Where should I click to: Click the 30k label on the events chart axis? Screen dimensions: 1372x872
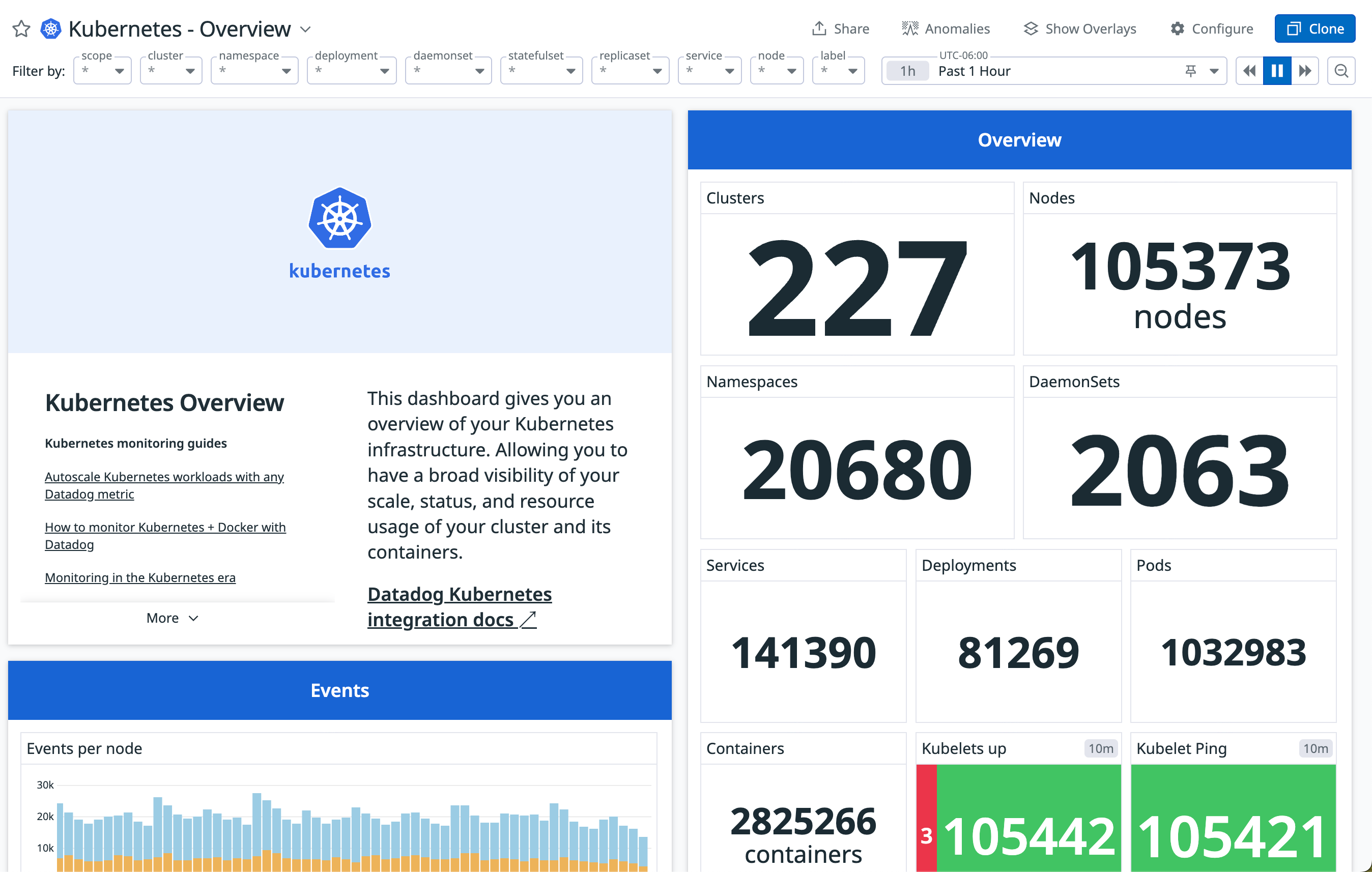tap(45, 785)
